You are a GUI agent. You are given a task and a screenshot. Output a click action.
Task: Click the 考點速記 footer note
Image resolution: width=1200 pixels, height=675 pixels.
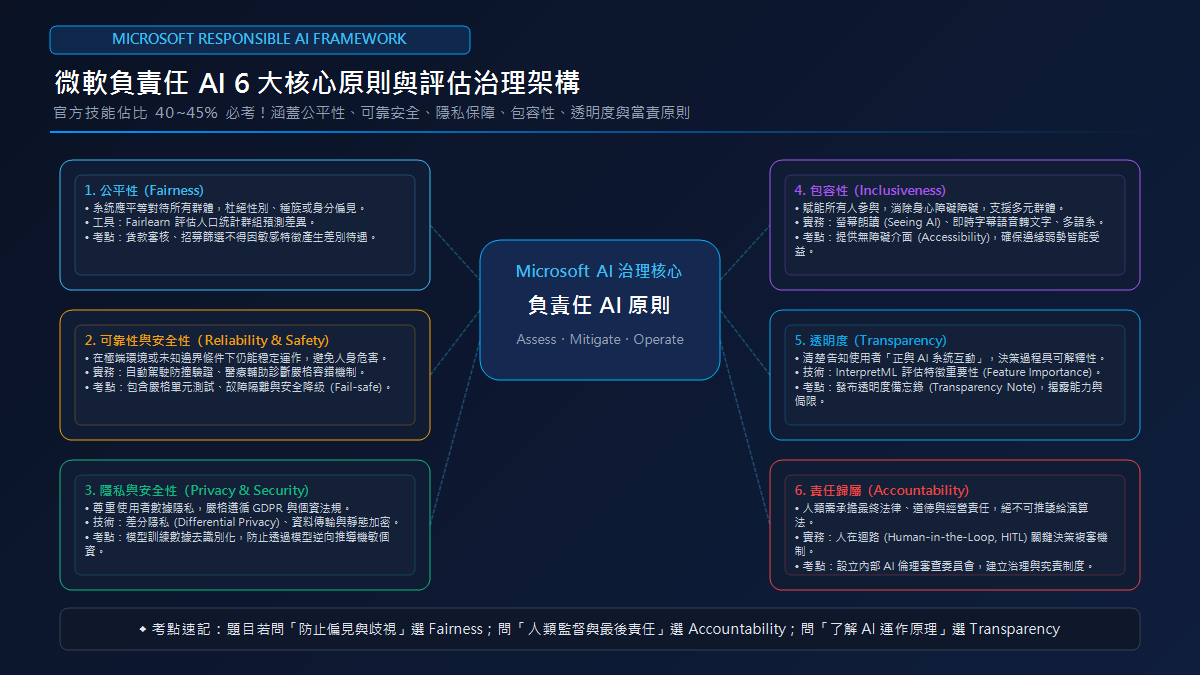pos(599,629)
